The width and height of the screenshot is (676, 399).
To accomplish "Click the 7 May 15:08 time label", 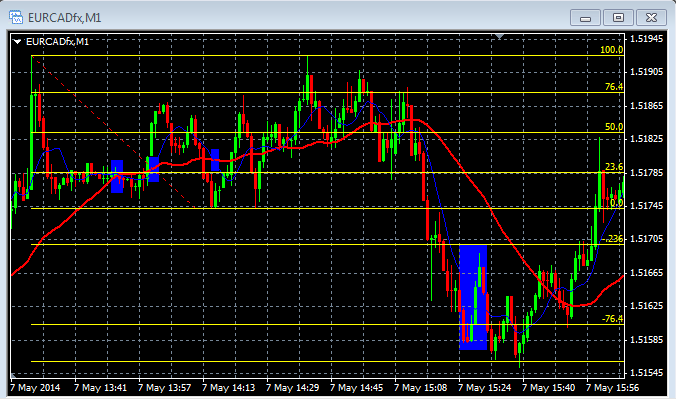I will 420,387.
